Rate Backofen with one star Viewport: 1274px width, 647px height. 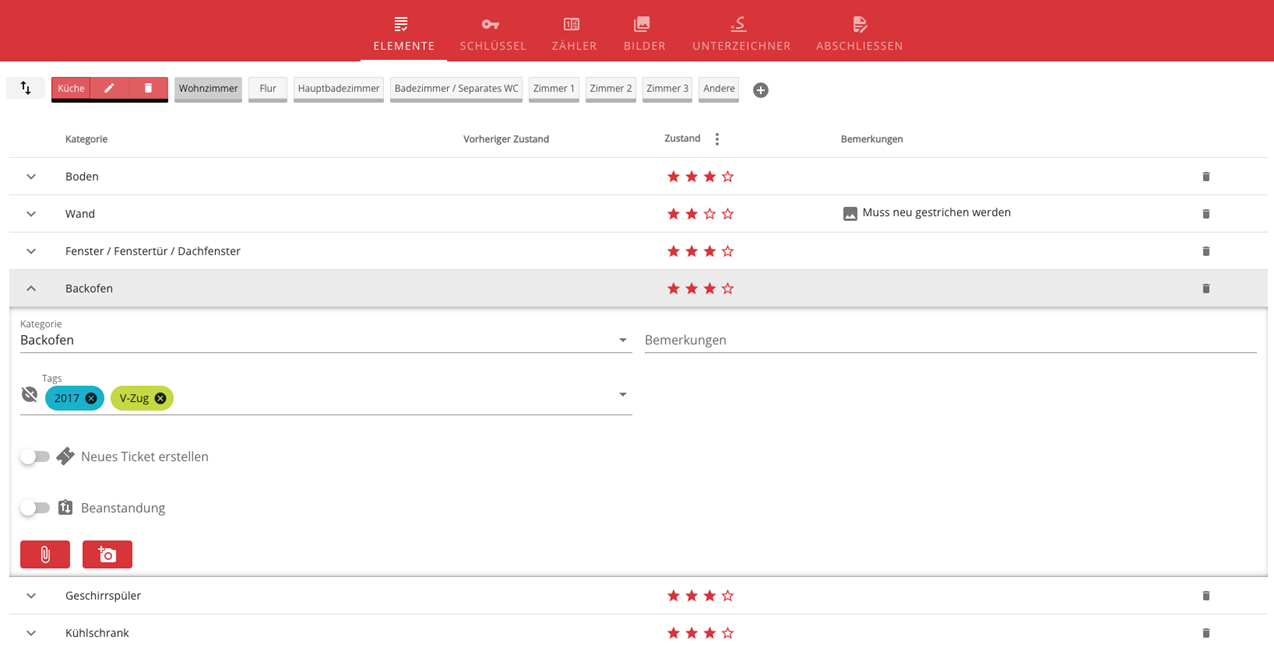pos(674,289)
